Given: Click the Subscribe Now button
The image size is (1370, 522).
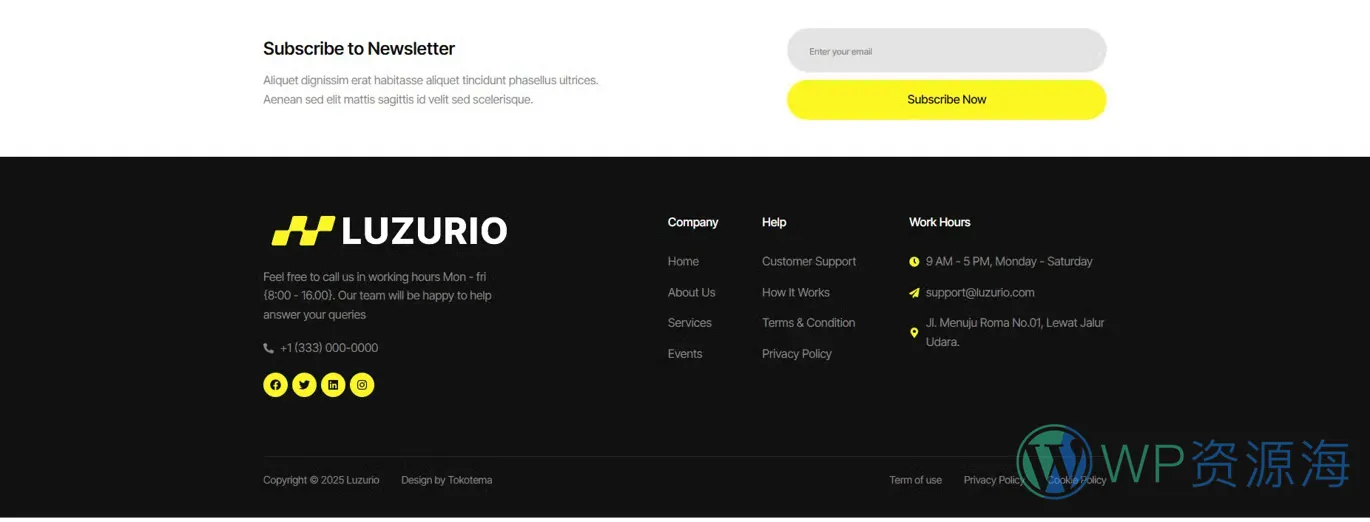Looking at the screenshot, I should [946, 100].
